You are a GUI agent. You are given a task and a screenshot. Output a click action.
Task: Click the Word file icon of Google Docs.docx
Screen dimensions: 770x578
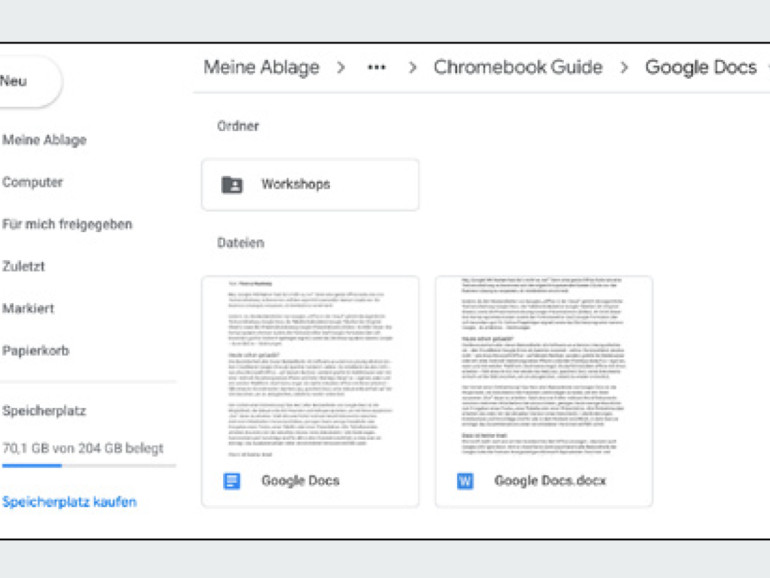pyautogui.click(x=465, y=481)
